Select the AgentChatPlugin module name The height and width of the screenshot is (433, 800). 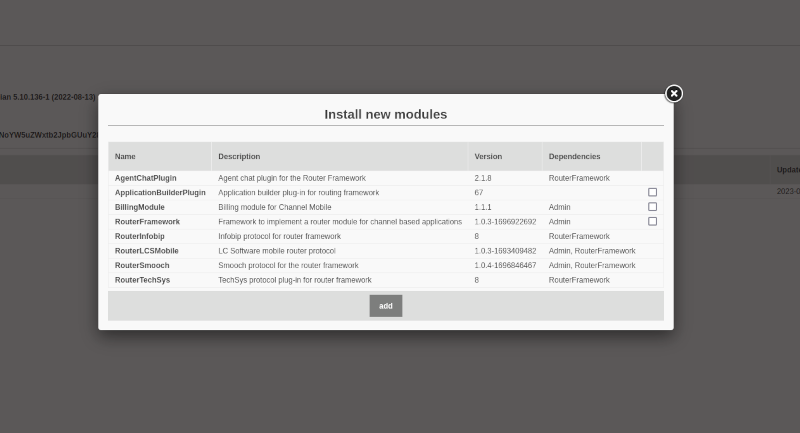point(146,178)
